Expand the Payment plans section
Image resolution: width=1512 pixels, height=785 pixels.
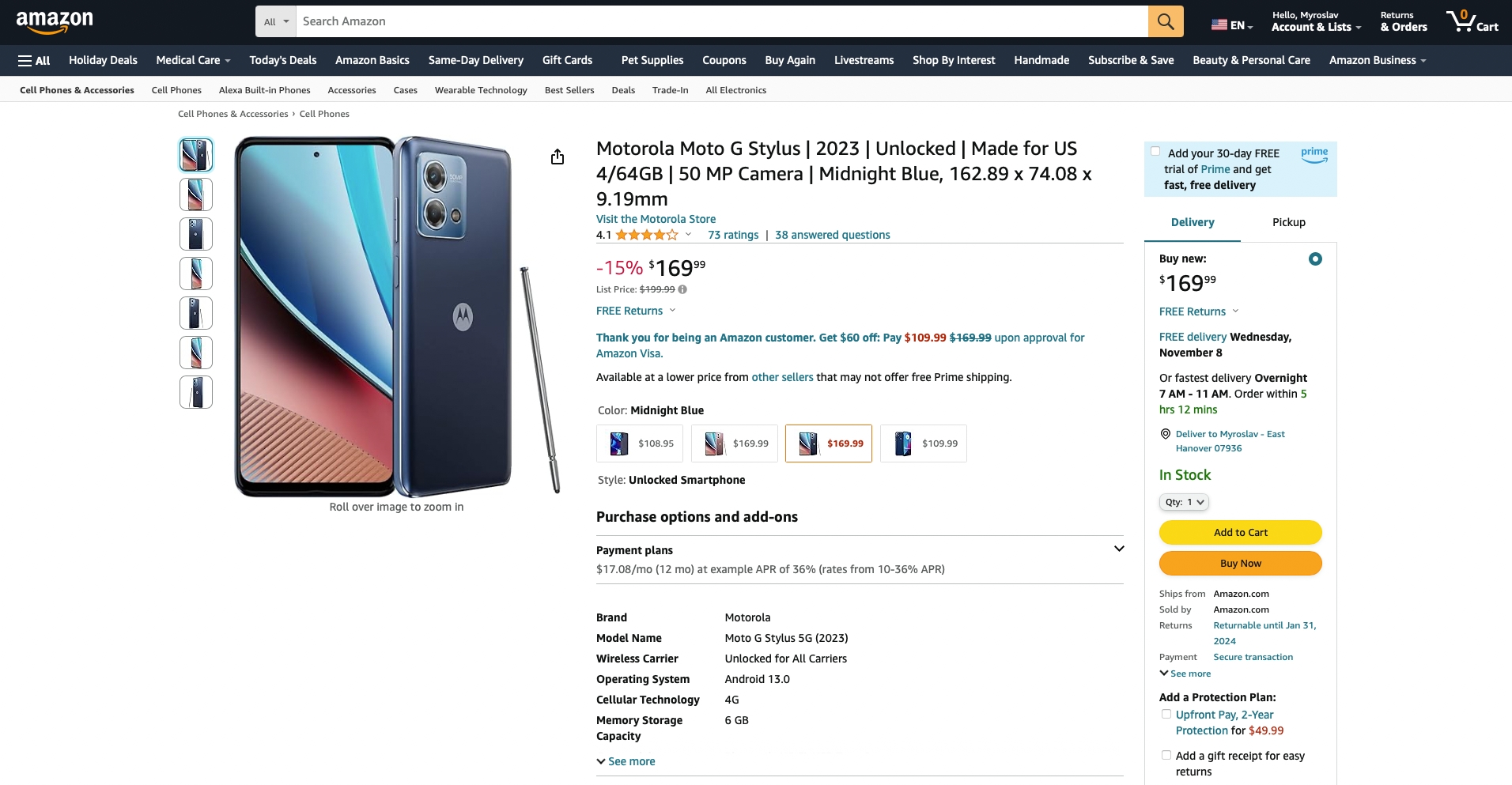point(1119,549)
